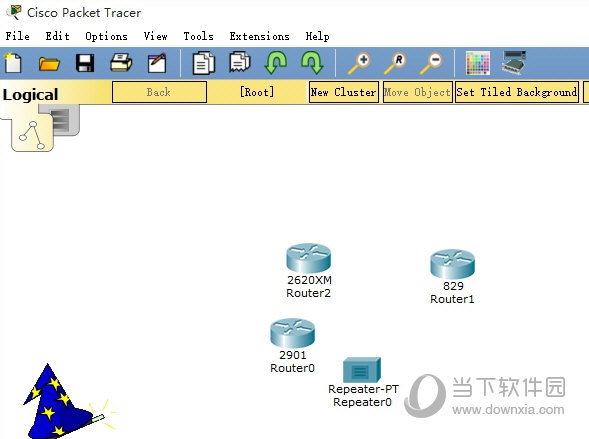Click Set Tiled Background button
Screen dimensions: 589x439
pyautogui.click(x=517, y=92)
